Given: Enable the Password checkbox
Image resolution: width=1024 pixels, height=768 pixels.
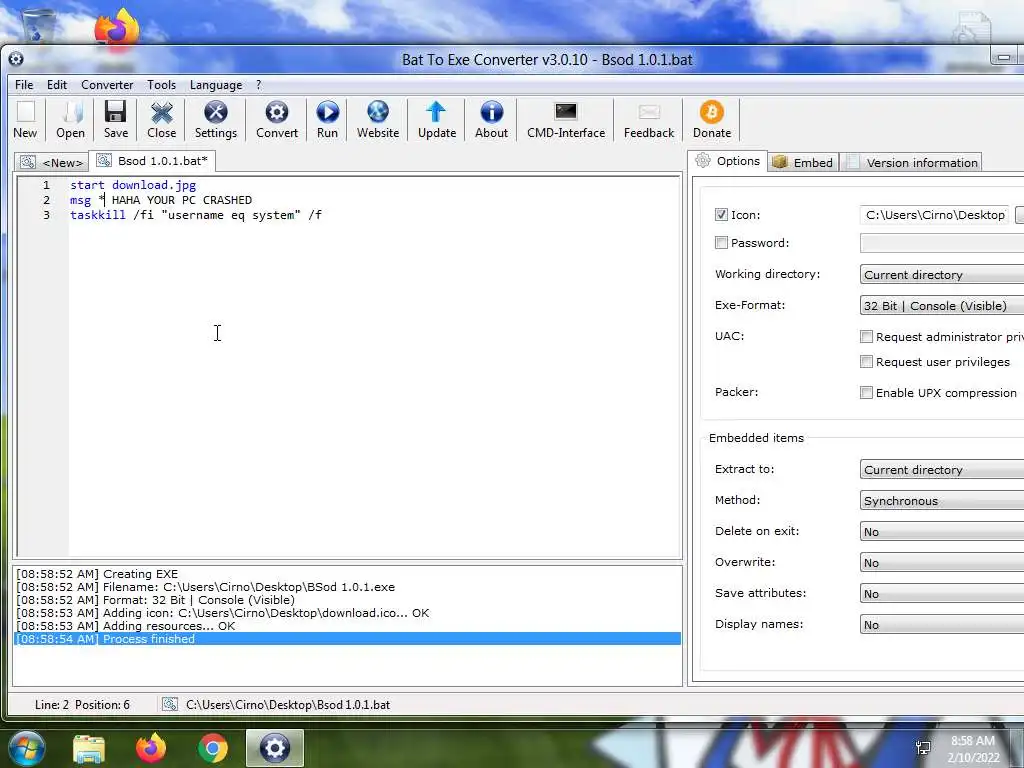Looking at the screenshot, I should tap(721, 242).
